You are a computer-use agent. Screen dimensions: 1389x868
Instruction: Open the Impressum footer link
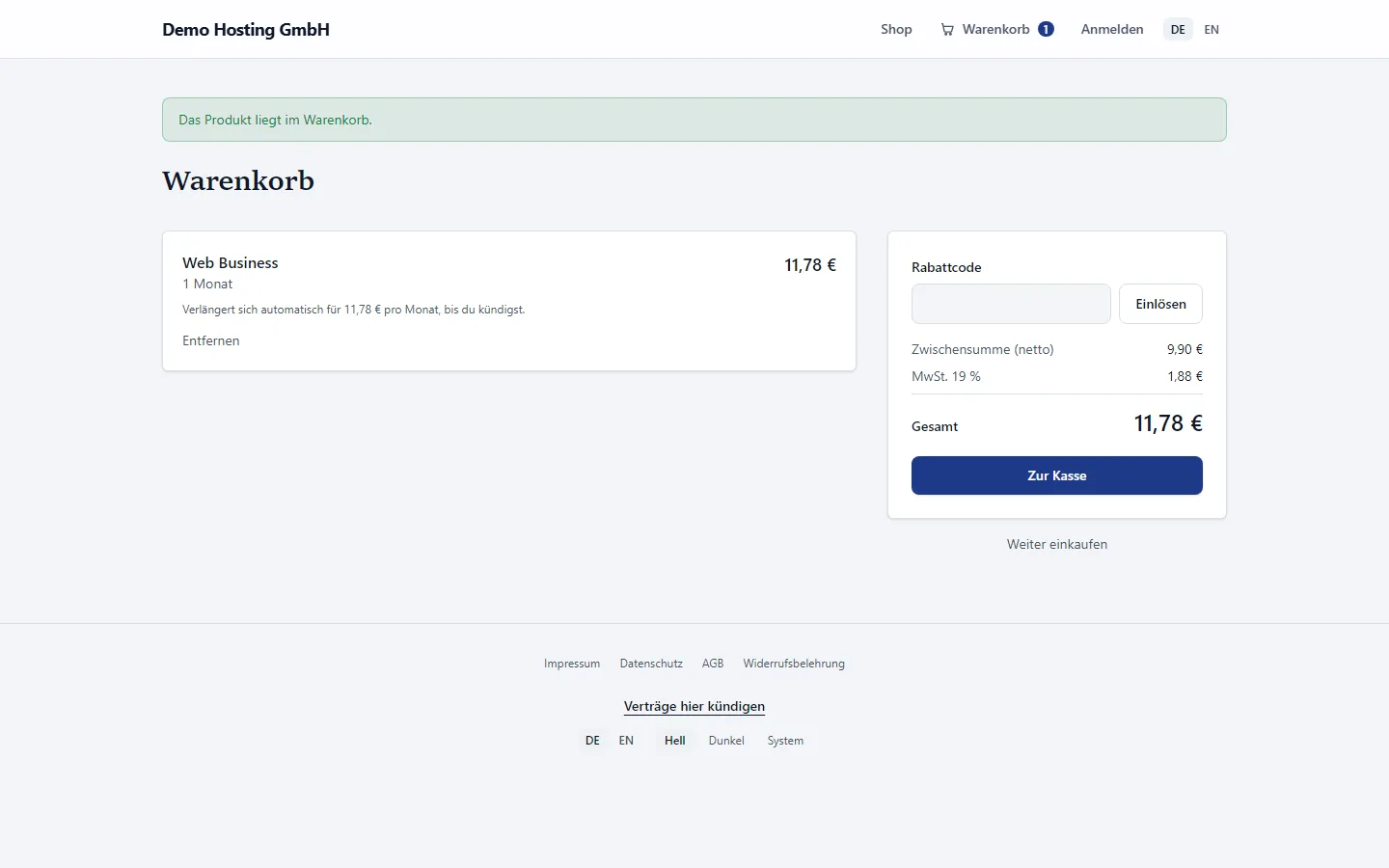tap(572, 664)
